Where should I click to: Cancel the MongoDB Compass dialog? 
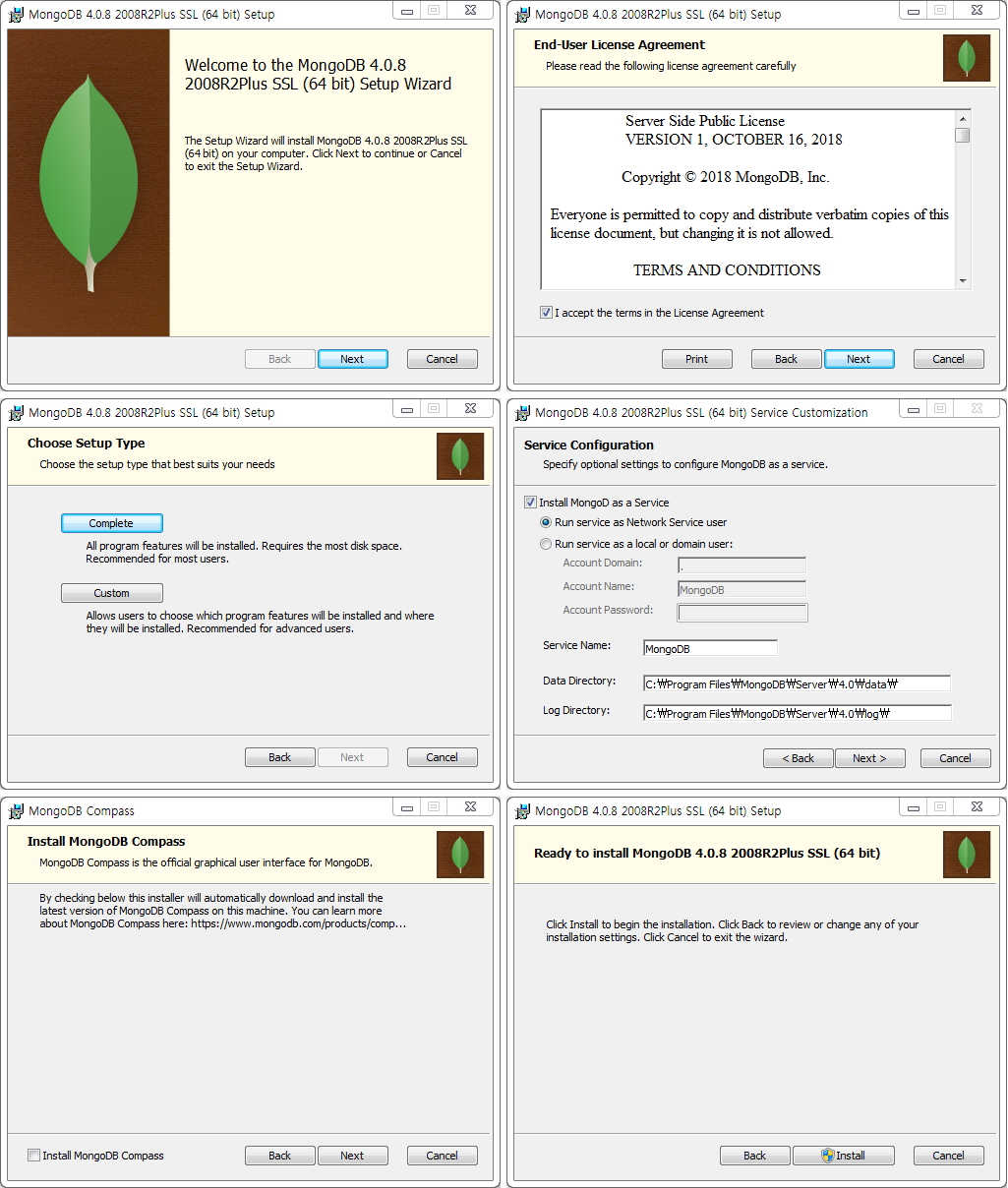pyautogui.click(x=442, y=1156)
